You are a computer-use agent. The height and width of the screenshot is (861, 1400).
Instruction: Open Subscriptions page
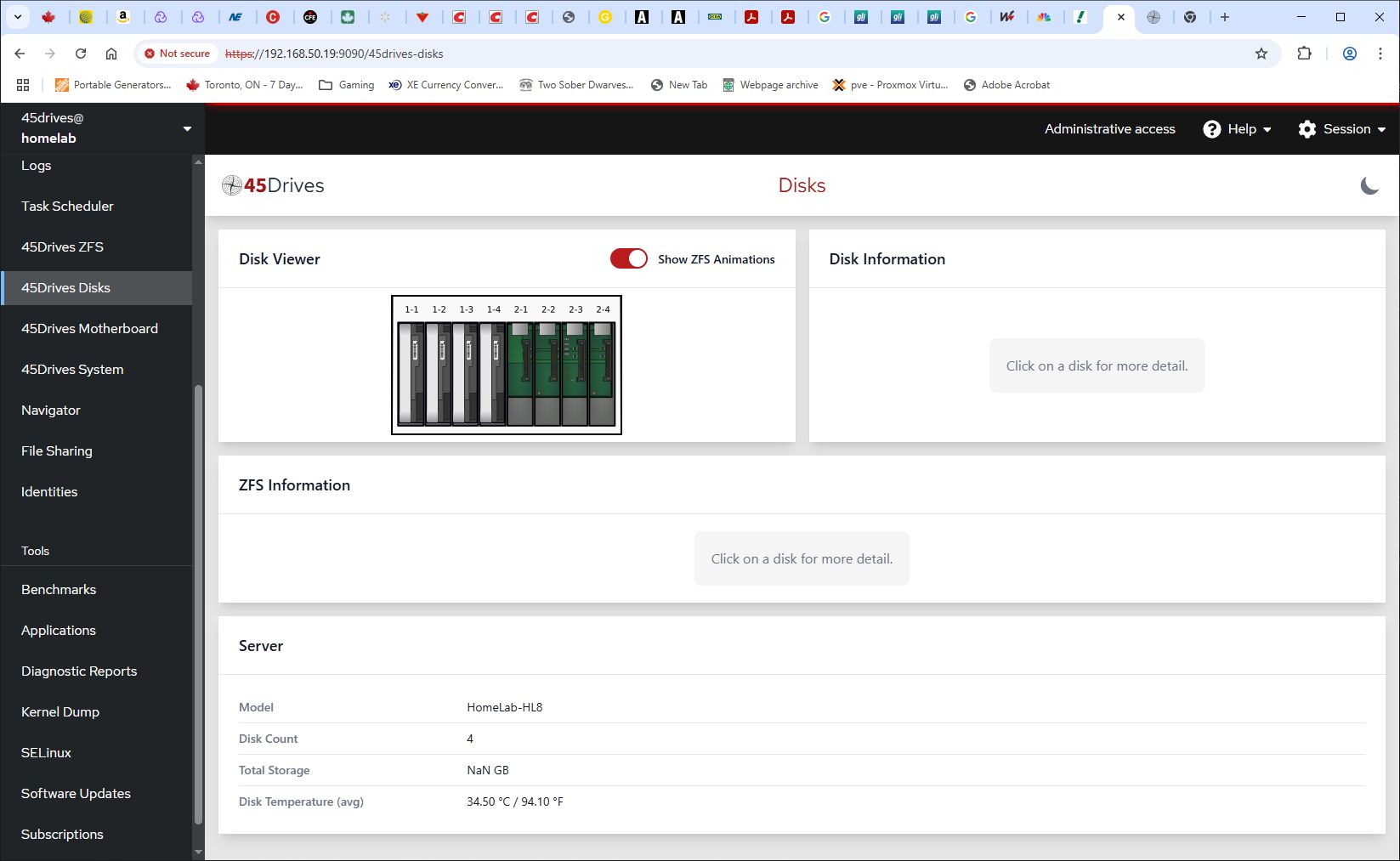click(96, 835)
